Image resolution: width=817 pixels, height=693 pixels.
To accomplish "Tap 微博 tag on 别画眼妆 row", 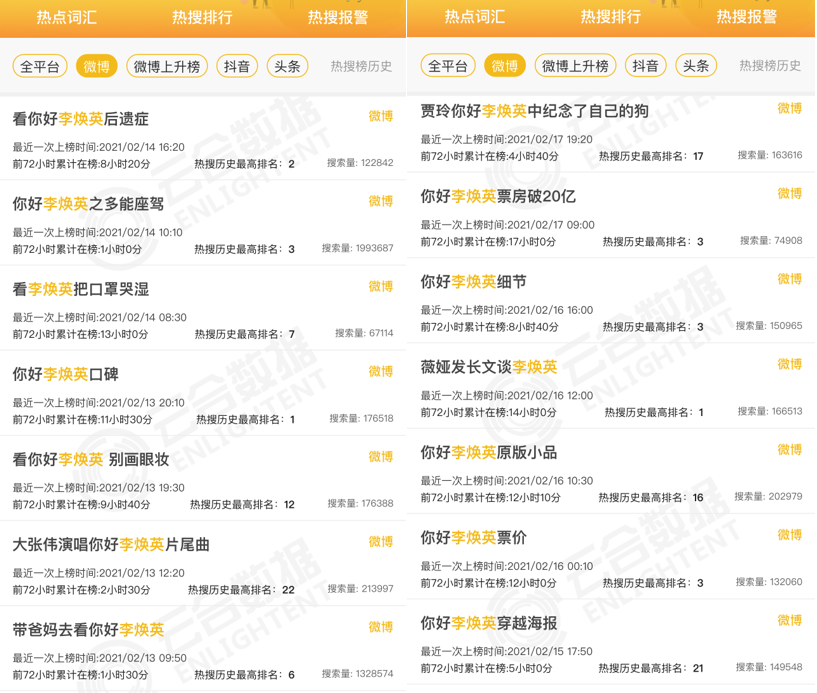I will click(x=381, y=456).
